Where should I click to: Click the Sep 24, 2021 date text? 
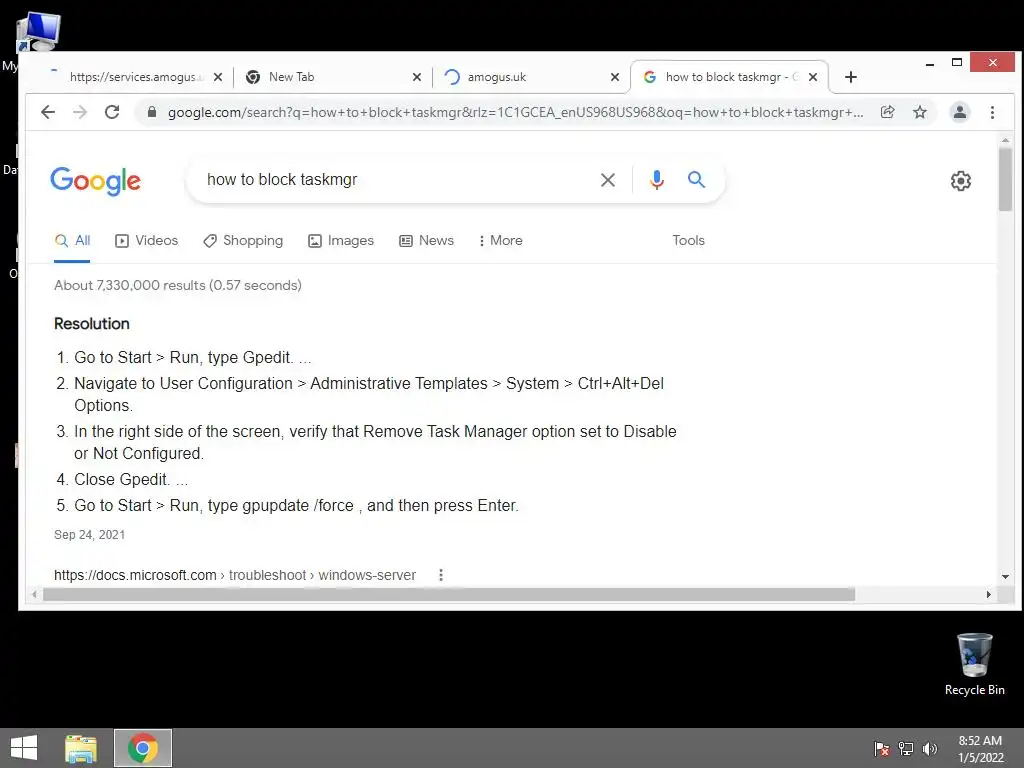89,534
